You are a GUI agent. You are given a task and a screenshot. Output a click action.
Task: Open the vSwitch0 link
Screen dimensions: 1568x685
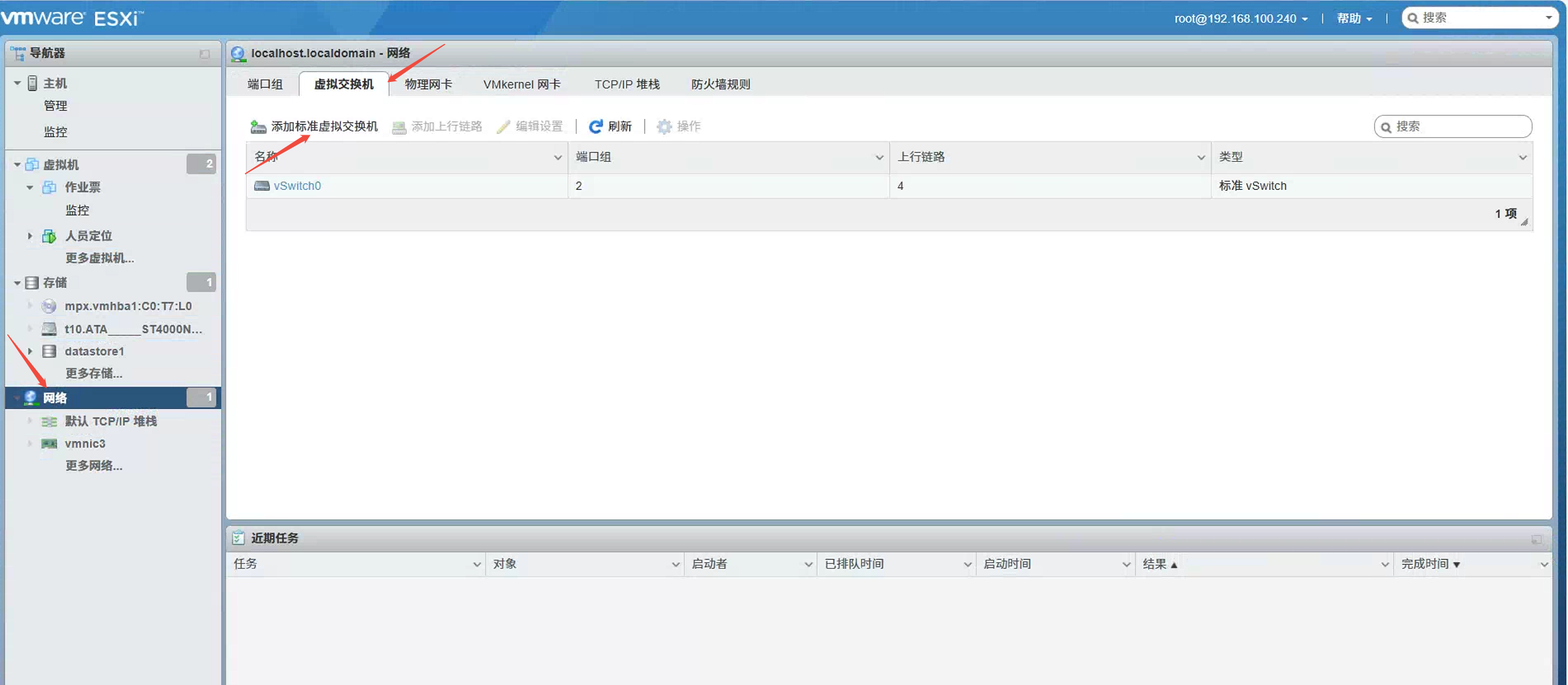click(x=297, y=186)
